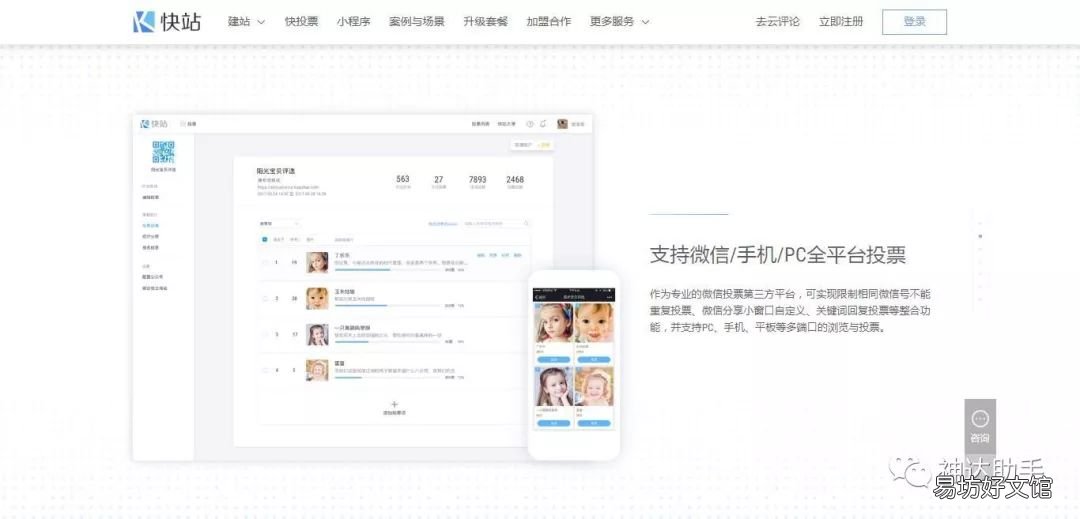This screenshot has width=1080, height=519.
Task: Click phone photo of girl with blue headband
Action: [554, 323]
